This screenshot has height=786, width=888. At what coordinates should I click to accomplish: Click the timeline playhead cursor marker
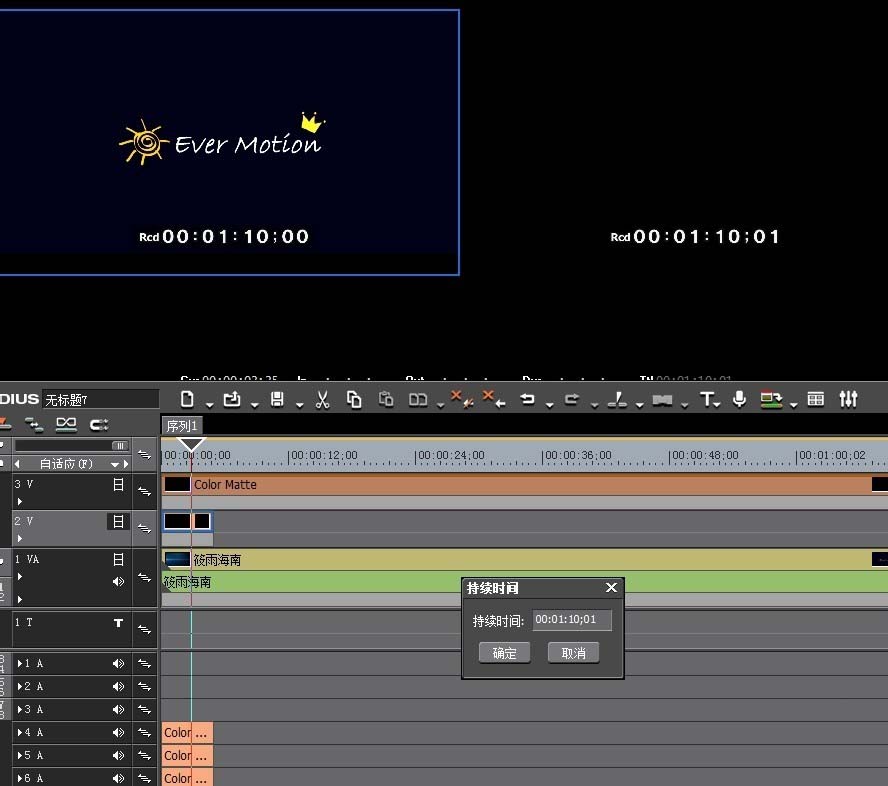[191, 444]
